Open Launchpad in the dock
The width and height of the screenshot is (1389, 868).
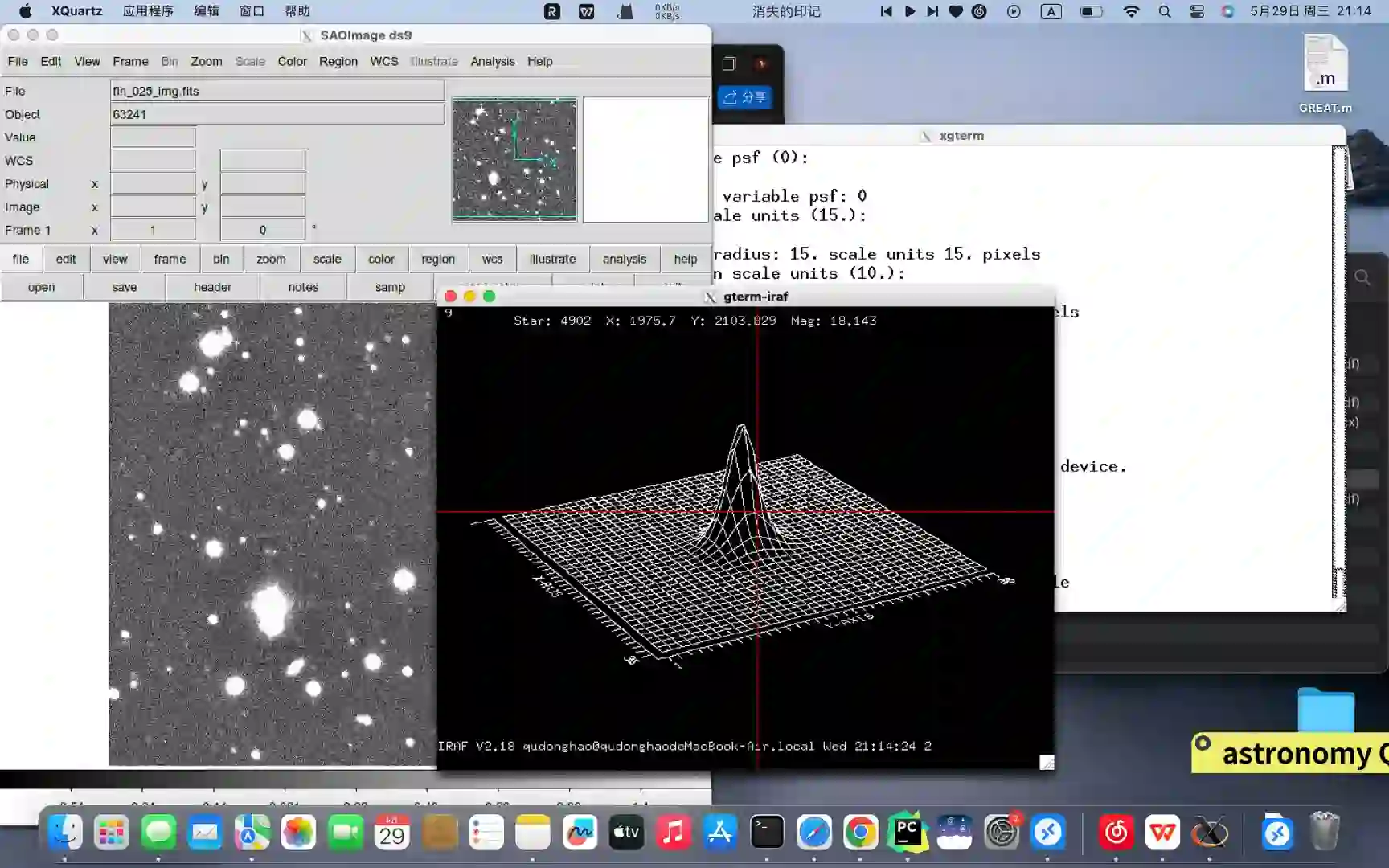pyautogui.click(x=111, y=832)
